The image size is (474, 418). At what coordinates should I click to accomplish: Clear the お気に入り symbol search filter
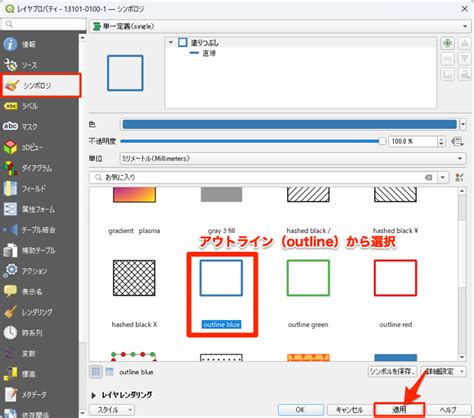[429, 177]
